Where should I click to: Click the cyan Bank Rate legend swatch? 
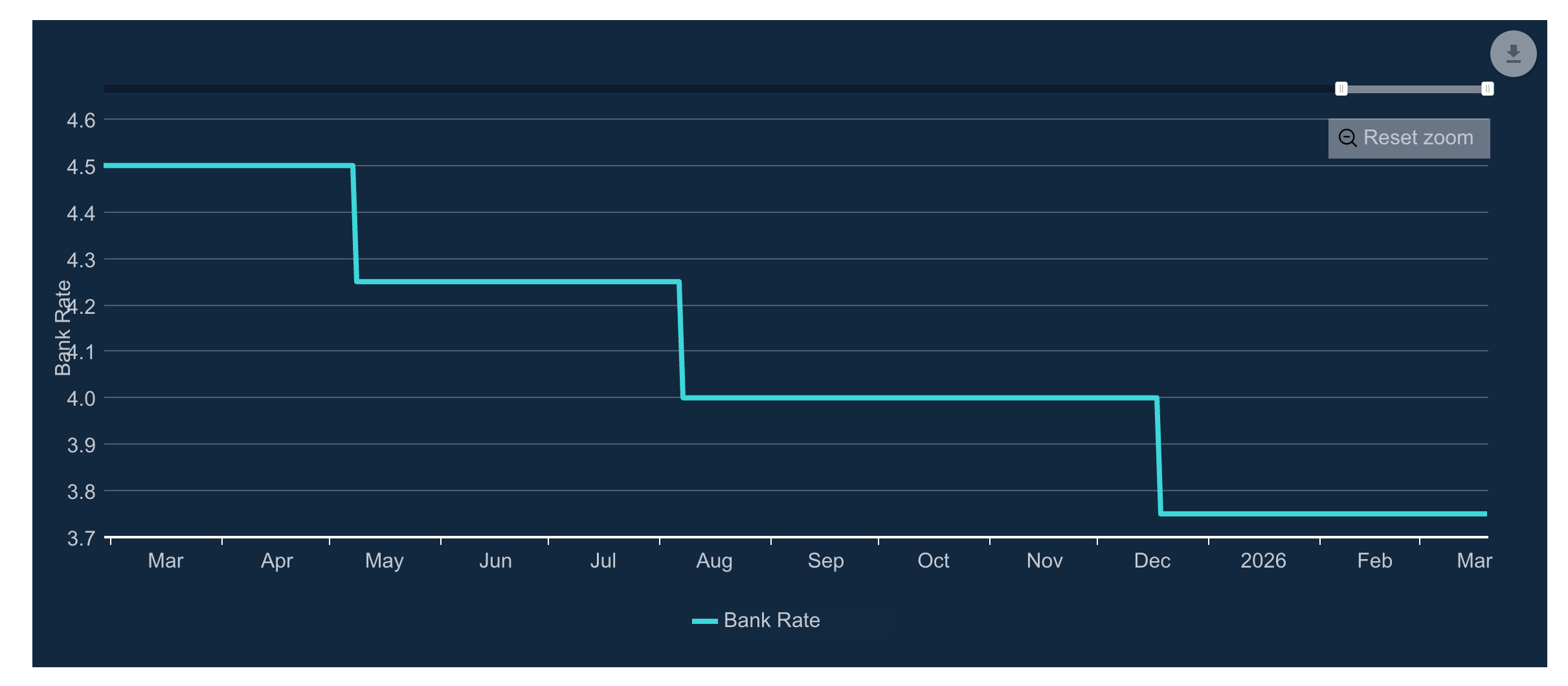coord(704,621)
